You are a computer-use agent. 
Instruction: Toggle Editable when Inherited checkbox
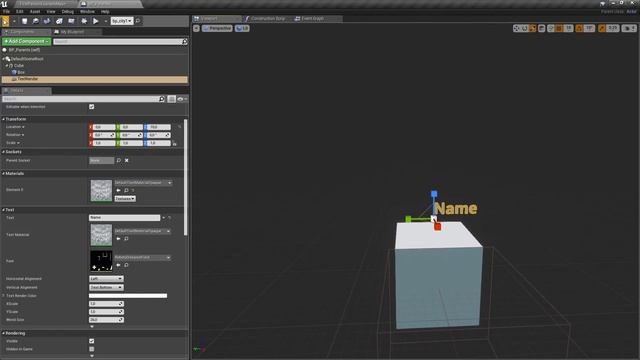click(x=91, y=107)
